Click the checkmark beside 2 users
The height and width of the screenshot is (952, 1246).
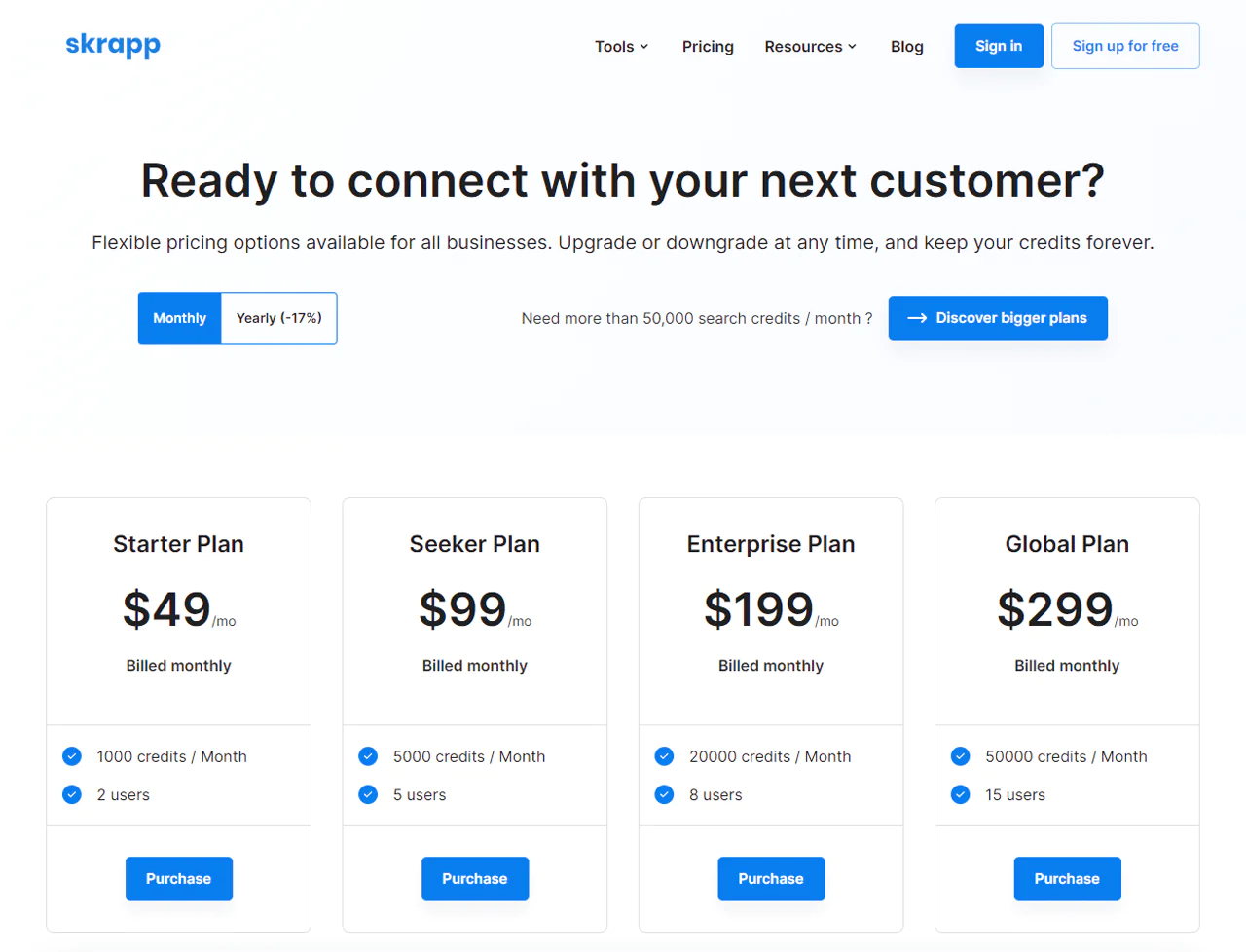(x=71, y=794)
